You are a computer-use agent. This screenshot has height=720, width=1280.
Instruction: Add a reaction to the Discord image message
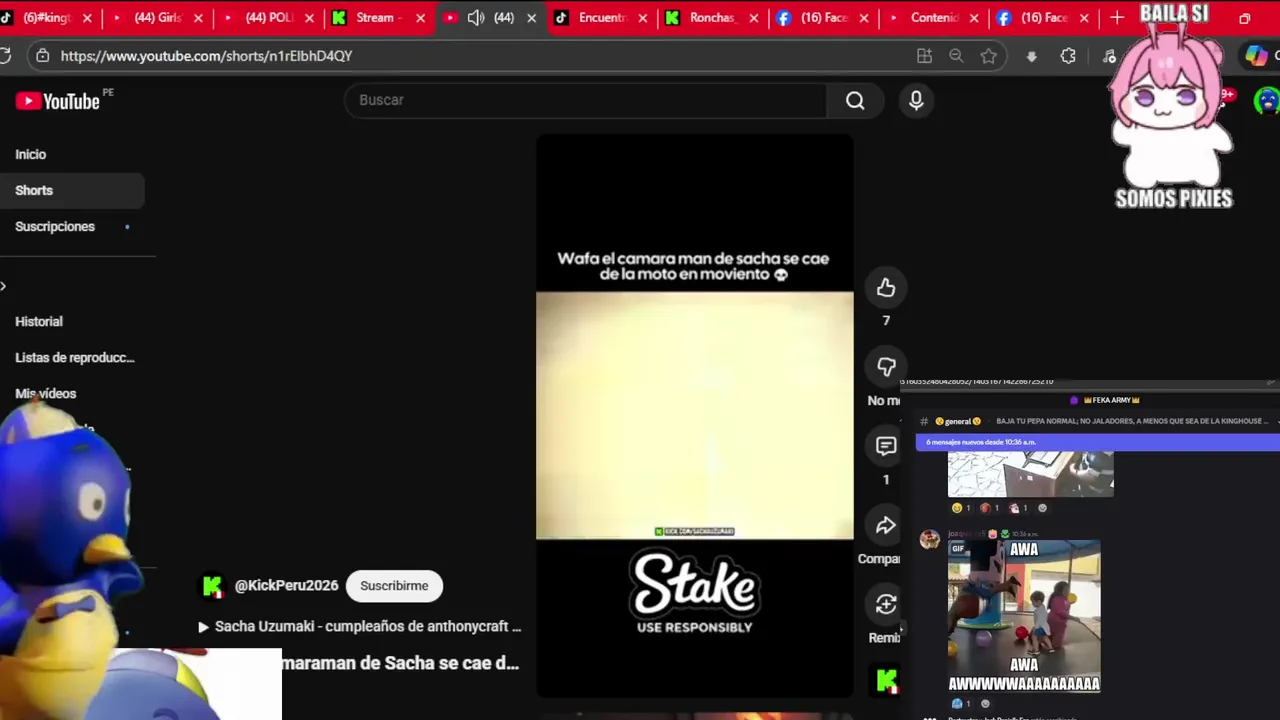[x=1042, y=508]
